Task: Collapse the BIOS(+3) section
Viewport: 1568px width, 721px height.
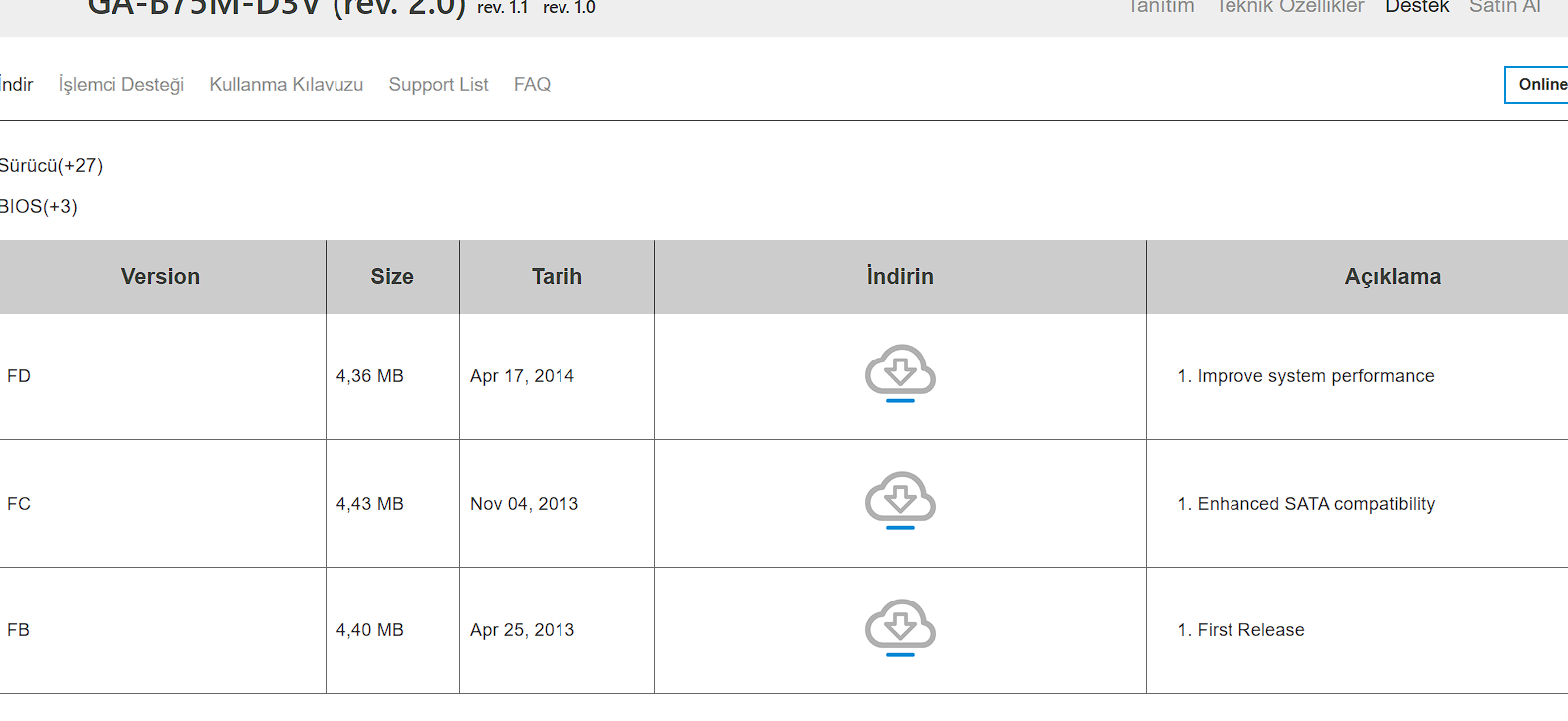Action: point(38,207)
